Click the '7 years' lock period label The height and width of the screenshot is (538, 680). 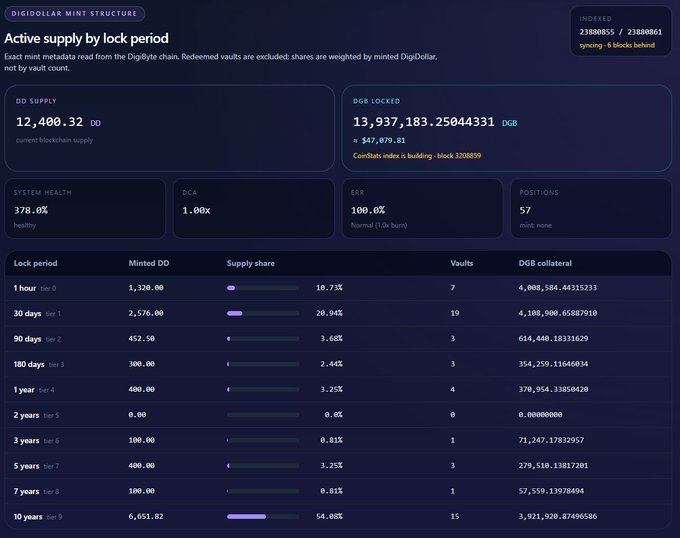(26, 491)
